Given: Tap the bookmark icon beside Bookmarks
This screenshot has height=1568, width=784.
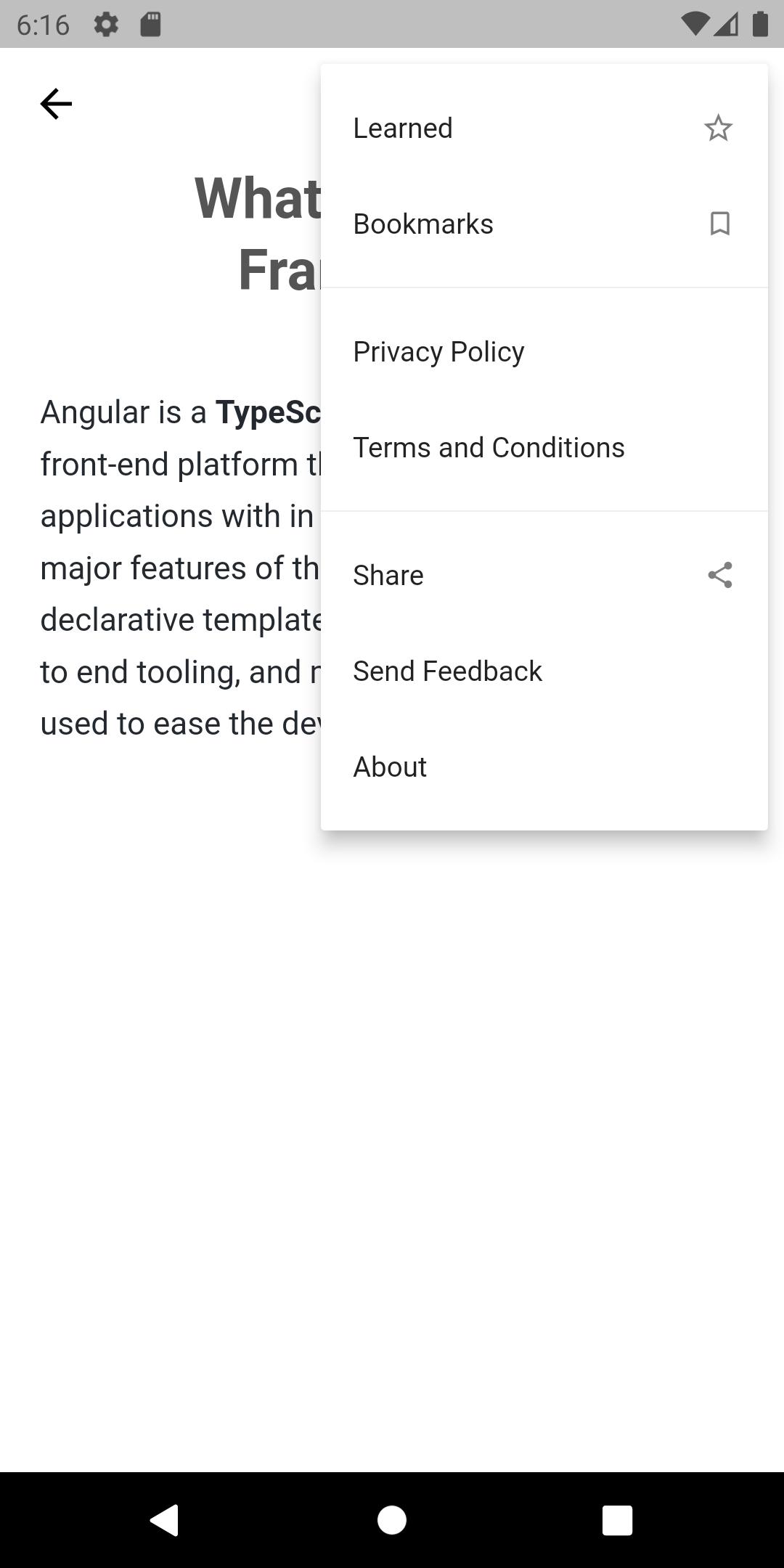Looking at the screenshot, I should coord(719,224).
